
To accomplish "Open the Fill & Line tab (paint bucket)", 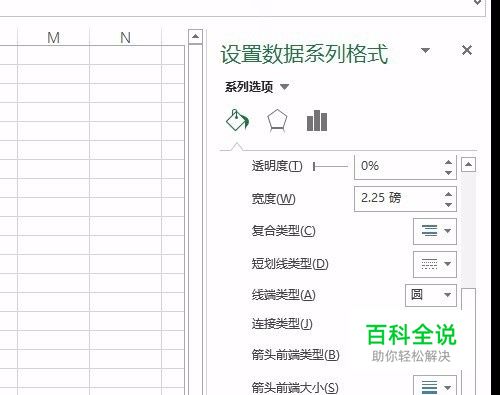I will pyautogui.click(x=237, y=120).
